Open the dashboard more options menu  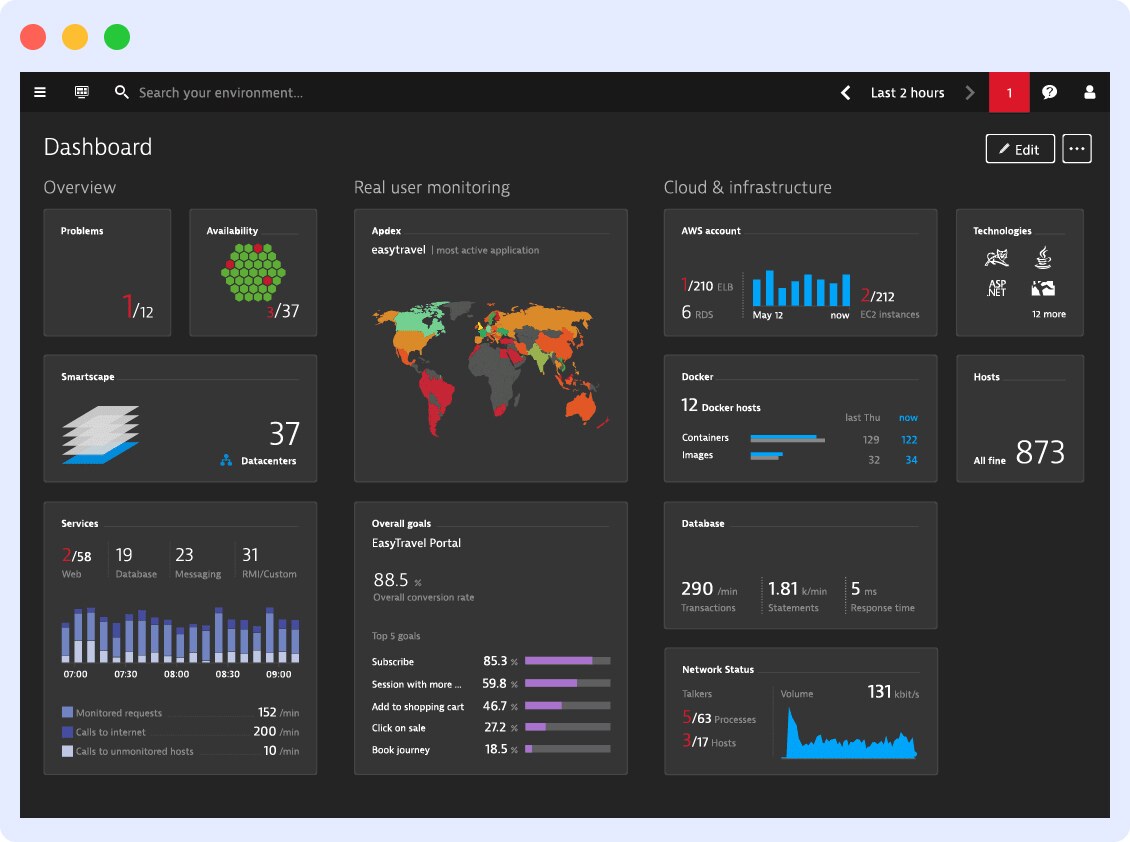1077,148
